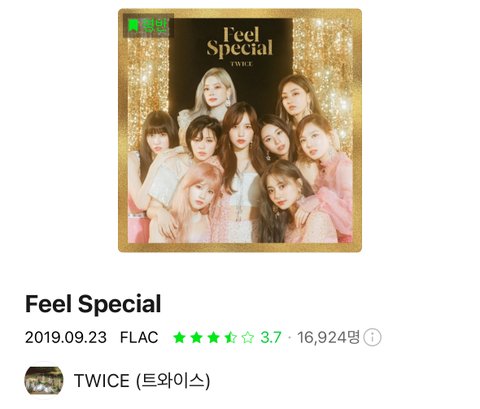
Task: Click the small TWICE text on cover artwork
Action: coord(242,64)
